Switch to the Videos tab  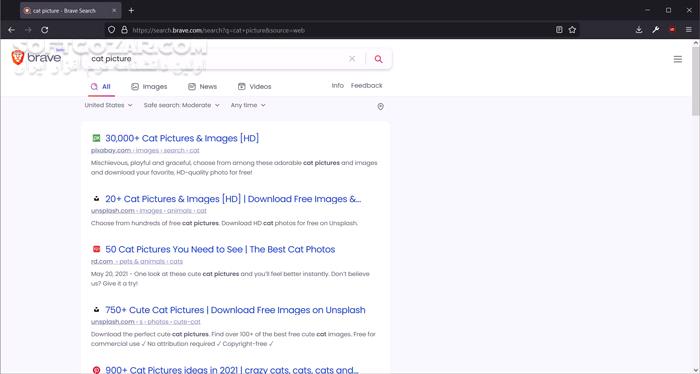[x=254, y=87]
